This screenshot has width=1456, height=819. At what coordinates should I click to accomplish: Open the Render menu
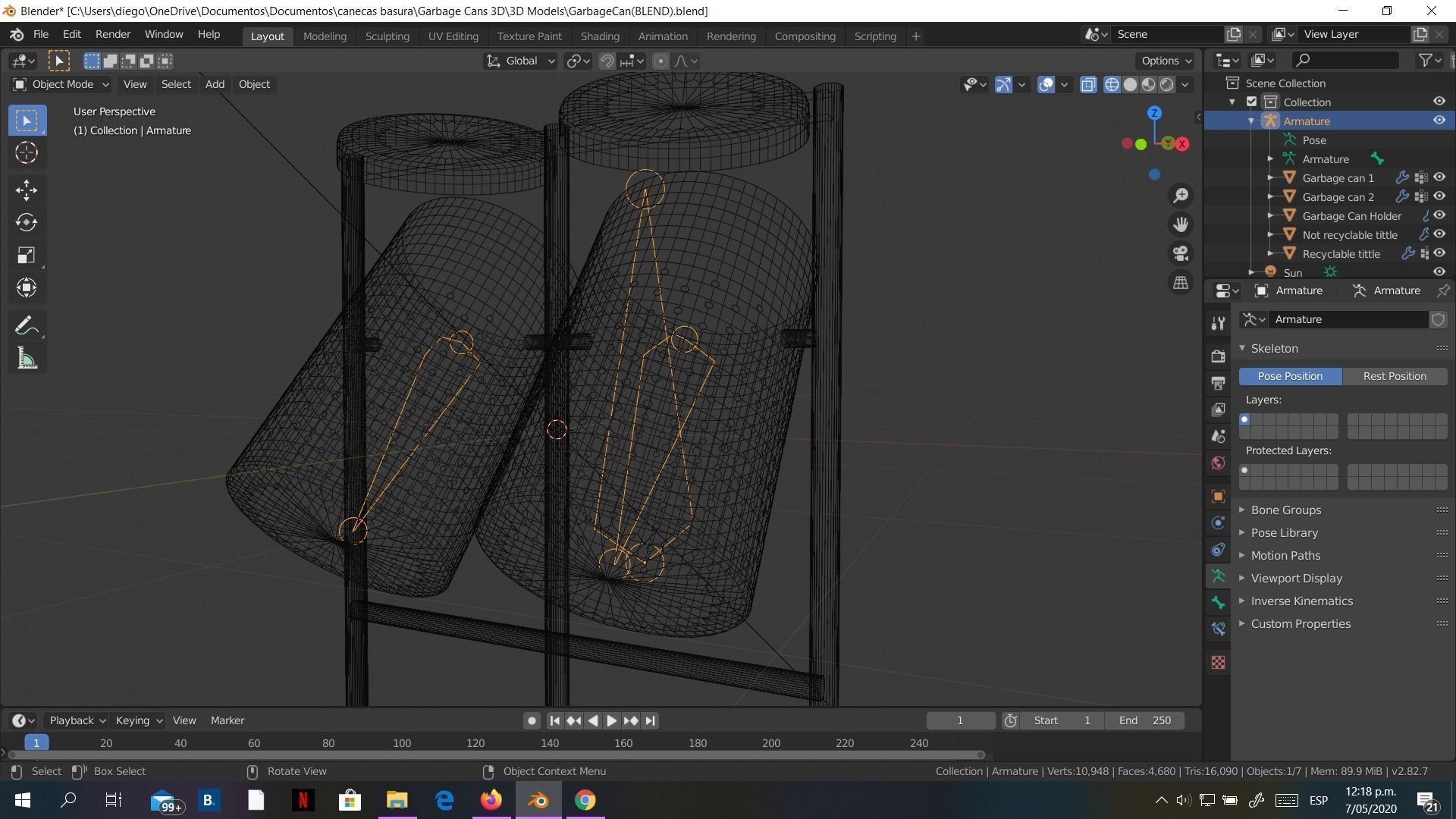point(112,34)
